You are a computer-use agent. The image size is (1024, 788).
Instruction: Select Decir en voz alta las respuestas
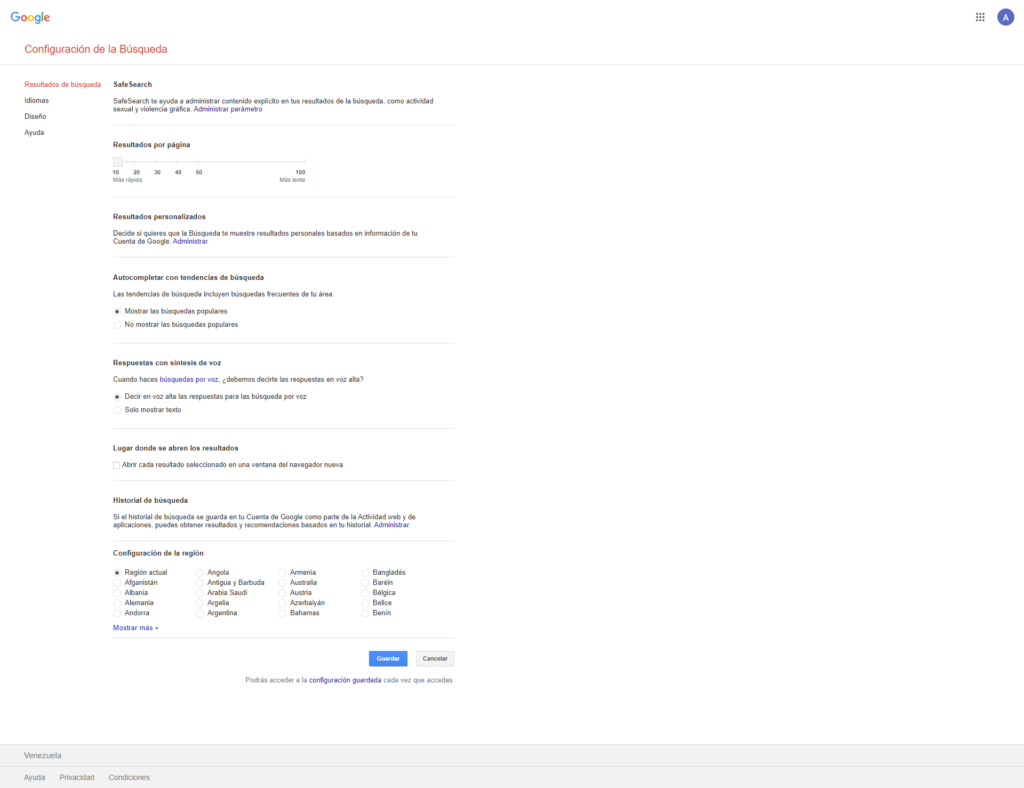click(117, 397)
